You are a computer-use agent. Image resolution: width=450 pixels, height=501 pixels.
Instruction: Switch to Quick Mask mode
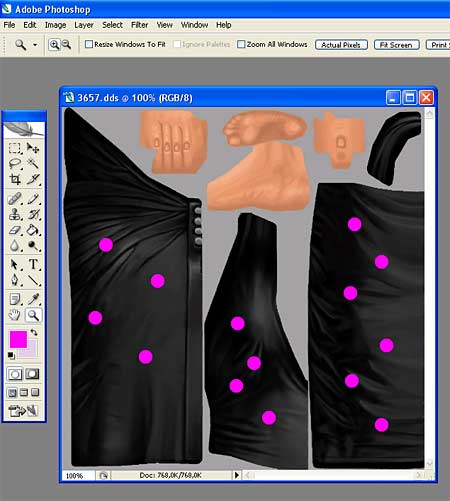(x=32, y=374)
